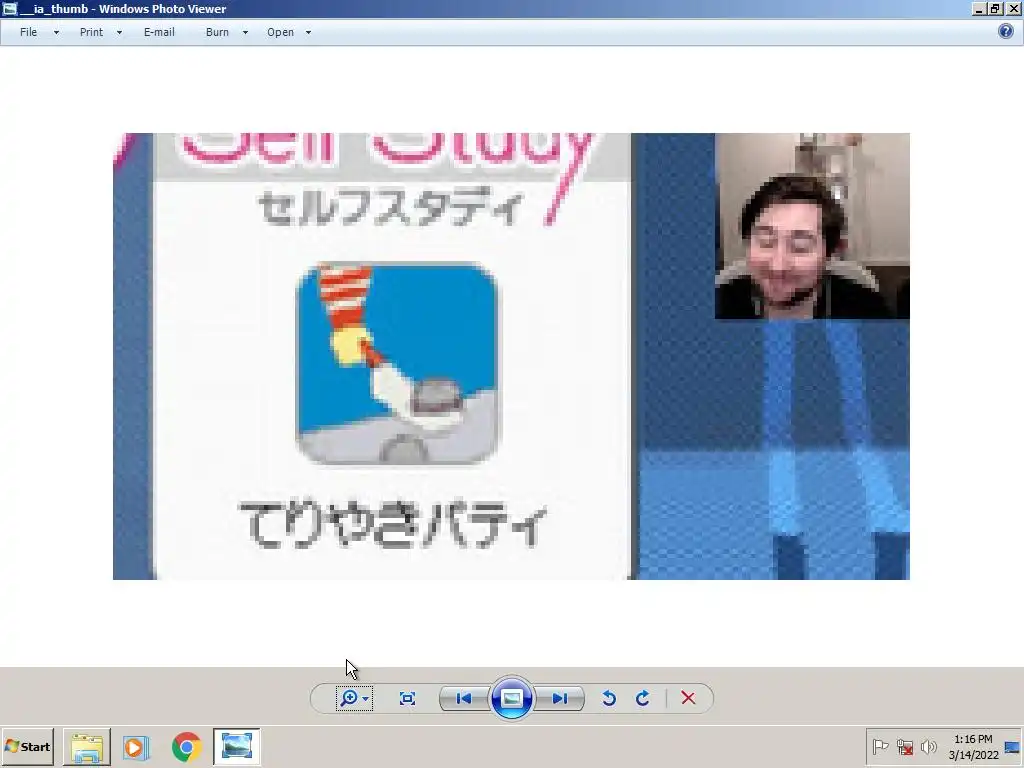Rotate image counterclockwise
Image resolution: width=1024 pixels, height=768 pixels.
click(609, 699)
